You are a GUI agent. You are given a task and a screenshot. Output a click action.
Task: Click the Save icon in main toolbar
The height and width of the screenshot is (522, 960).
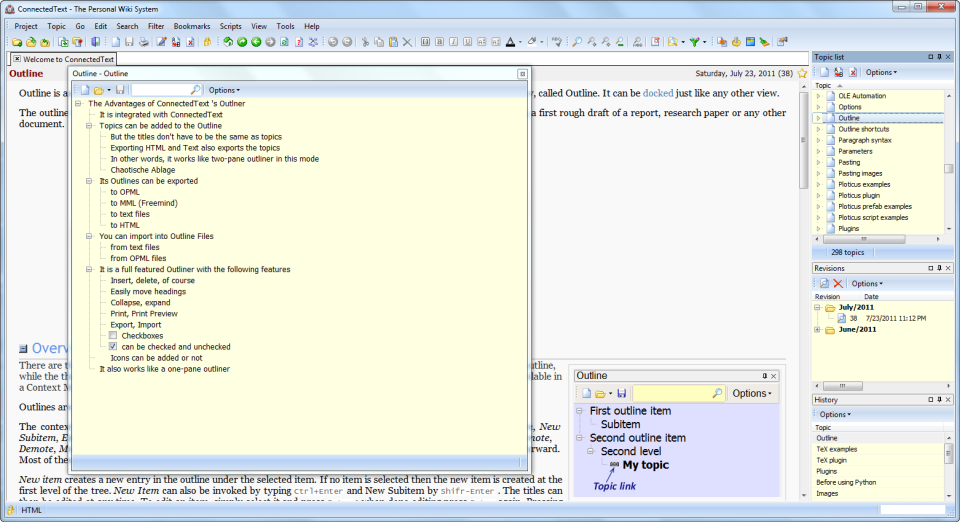129,42
